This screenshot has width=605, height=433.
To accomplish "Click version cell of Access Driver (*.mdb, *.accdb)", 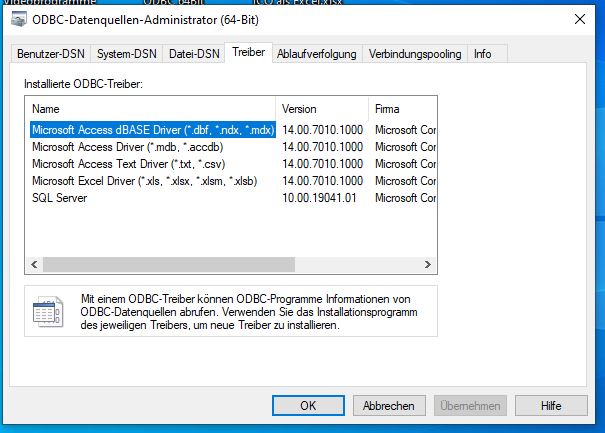I will [323, 147].
